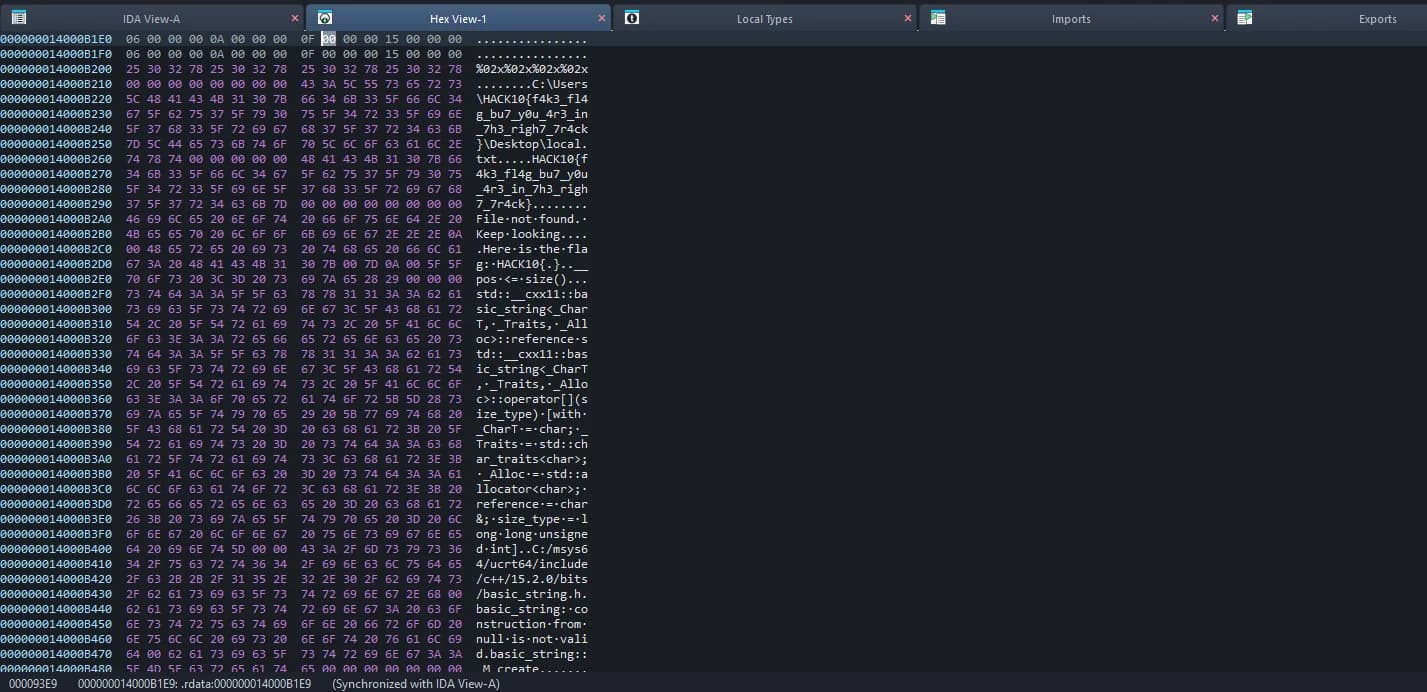Viewport: 1427px width, 692px height.
Task: Click the ASCII text 'g_bu7_y0u_4r3_in'
Action: (x=532, y=114)
